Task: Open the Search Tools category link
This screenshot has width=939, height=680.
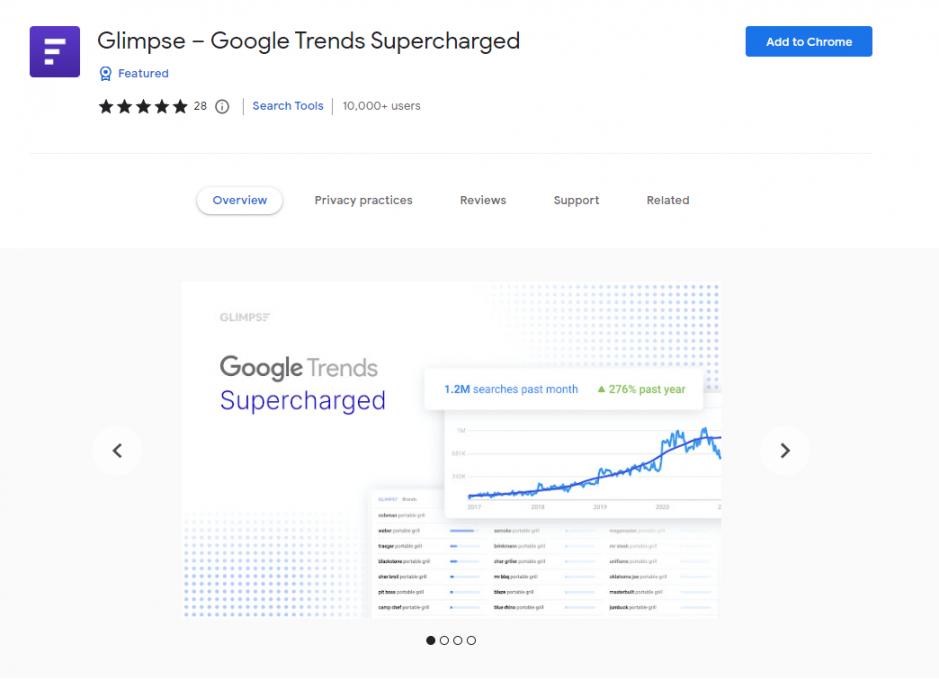Action: pos(287,106)
